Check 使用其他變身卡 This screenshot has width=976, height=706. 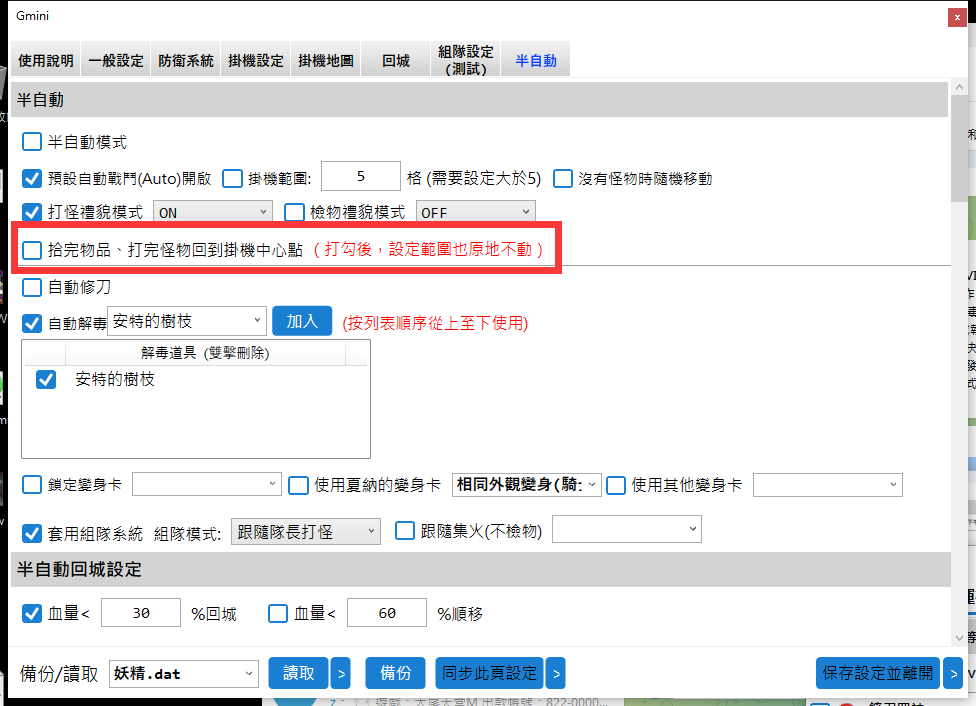616,485
